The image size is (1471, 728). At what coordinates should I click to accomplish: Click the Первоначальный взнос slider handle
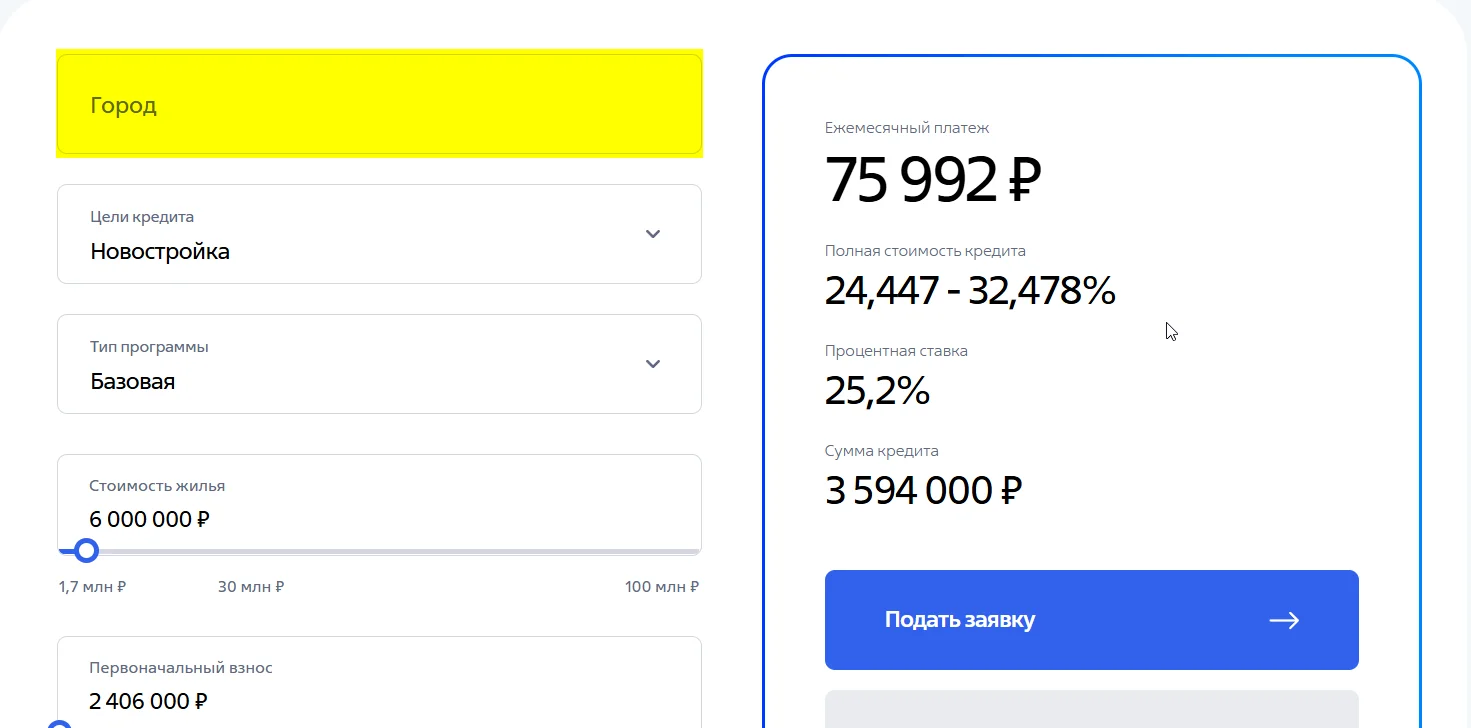click(x=60, y=724)
